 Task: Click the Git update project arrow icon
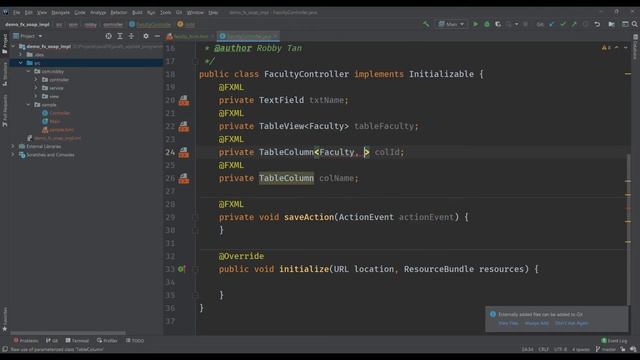[x=552, y=24]
